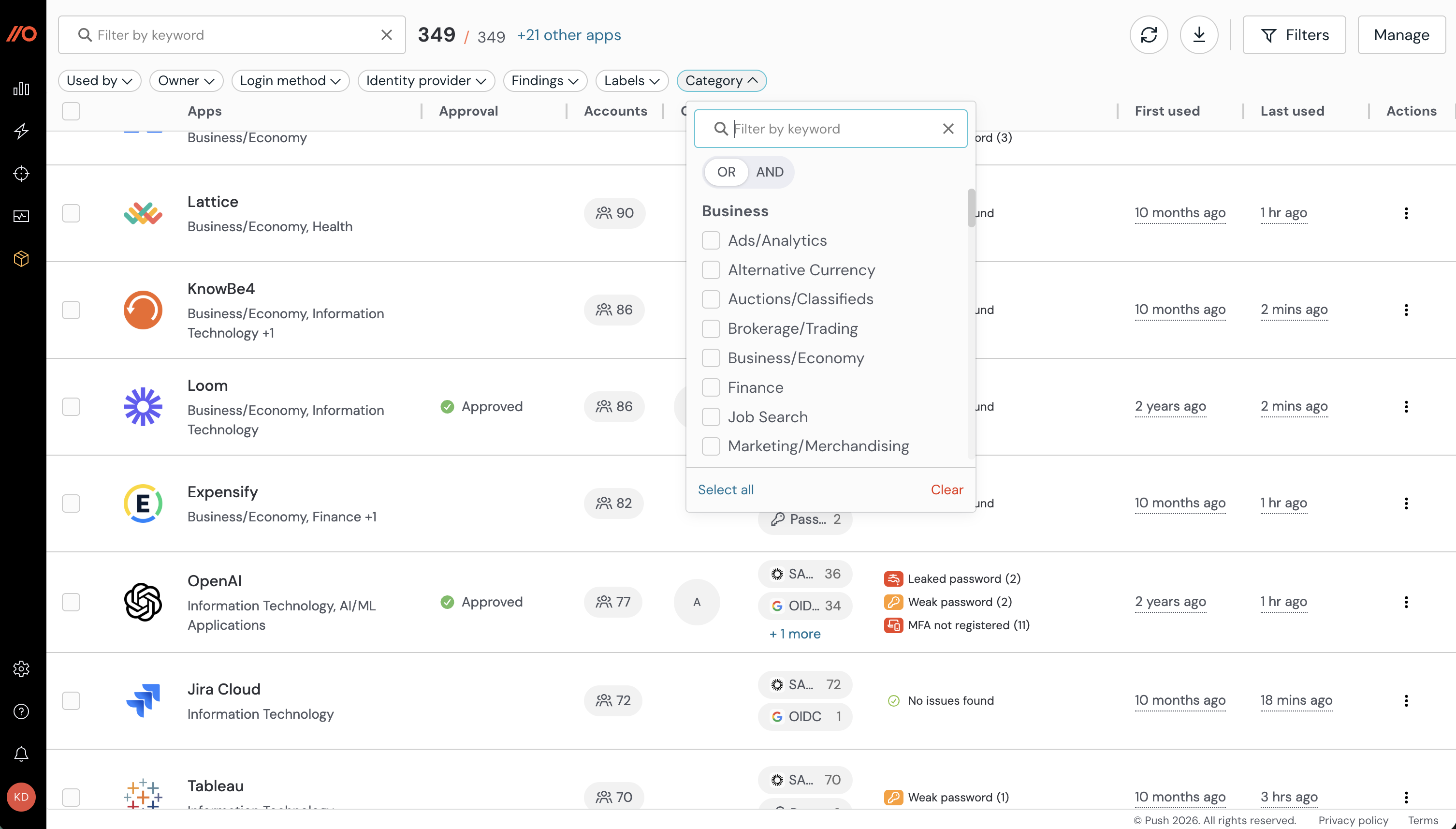This screenshot has width=1456, height=829.
Task: Open actions menu for Jira Cloud row
Action: pyautogui.click(x=1406, y=700)
